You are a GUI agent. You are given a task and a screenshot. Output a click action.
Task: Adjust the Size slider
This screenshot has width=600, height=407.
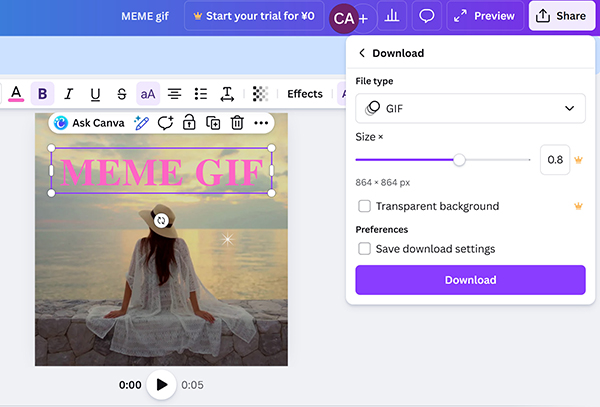point(459,160)
